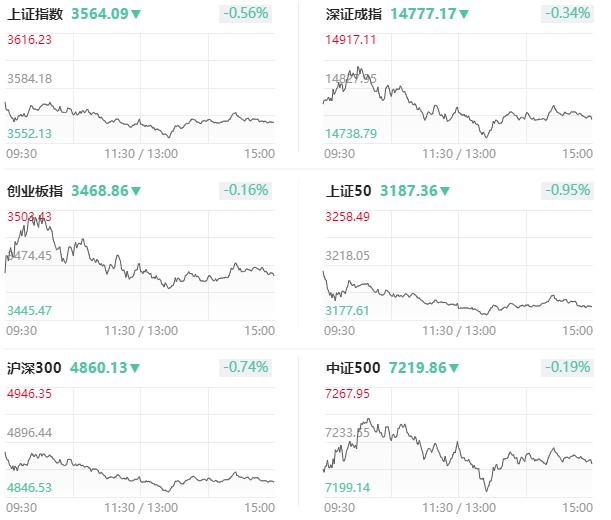
Task: Click the down arrow beside 沪深300 4860.13
Action: (135, 368)
